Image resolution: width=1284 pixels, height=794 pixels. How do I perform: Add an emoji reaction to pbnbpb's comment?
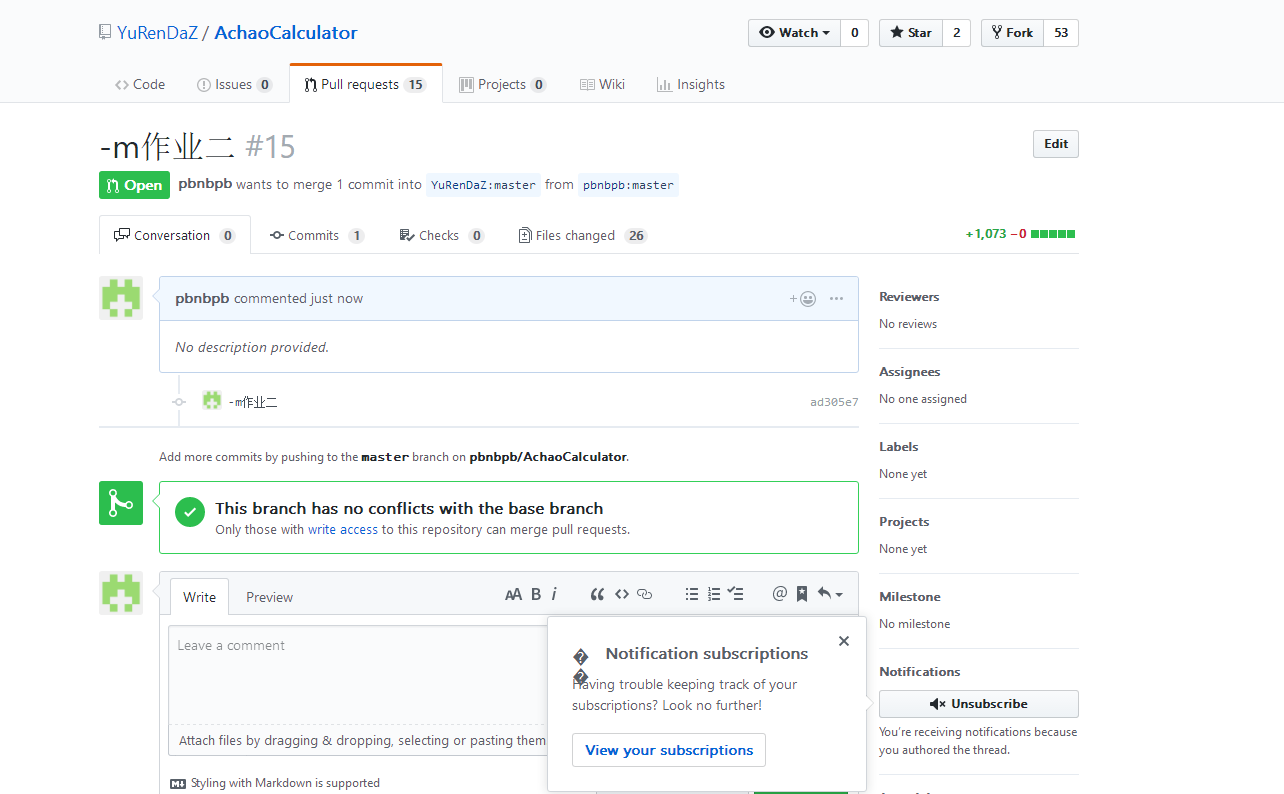pyautogui.click(x=803, y=298)
